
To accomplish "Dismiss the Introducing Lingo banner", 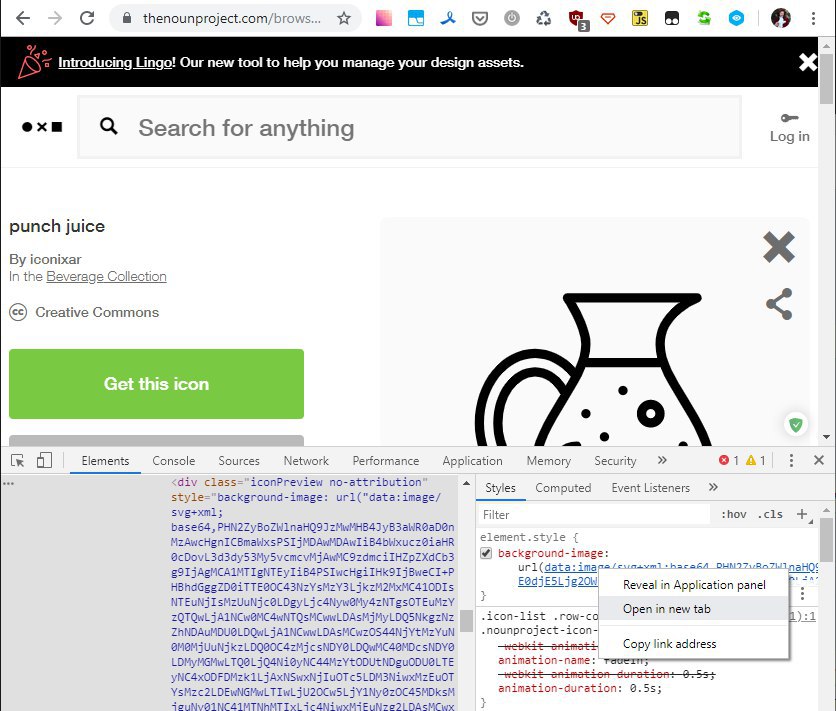I will [808, 62].
